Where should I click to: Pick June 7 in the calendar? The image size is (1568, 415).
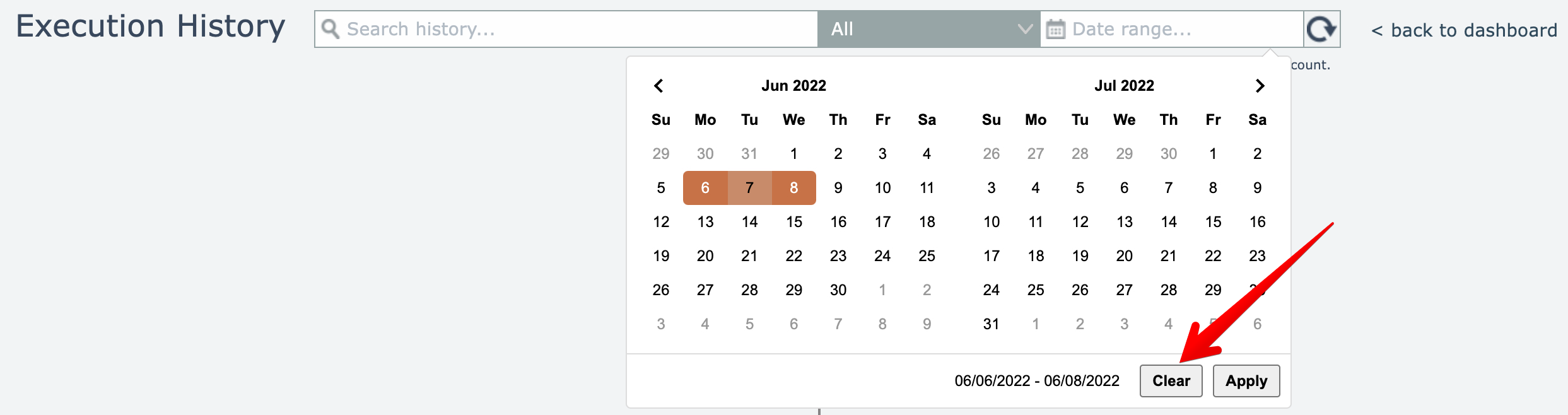click(749, 188)
